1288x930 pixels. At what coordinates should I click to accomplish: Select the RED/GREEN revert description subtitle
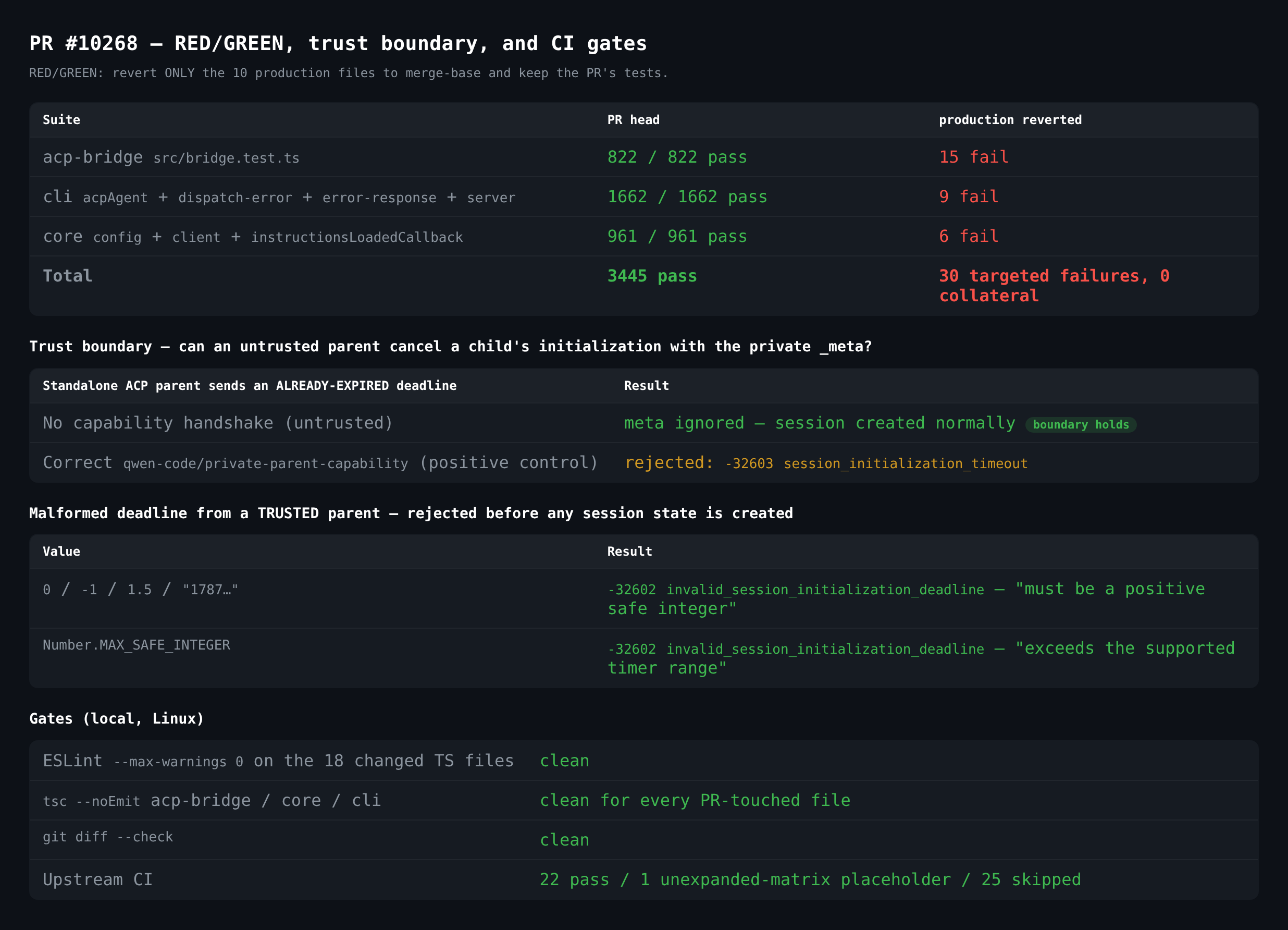point(349,74)
